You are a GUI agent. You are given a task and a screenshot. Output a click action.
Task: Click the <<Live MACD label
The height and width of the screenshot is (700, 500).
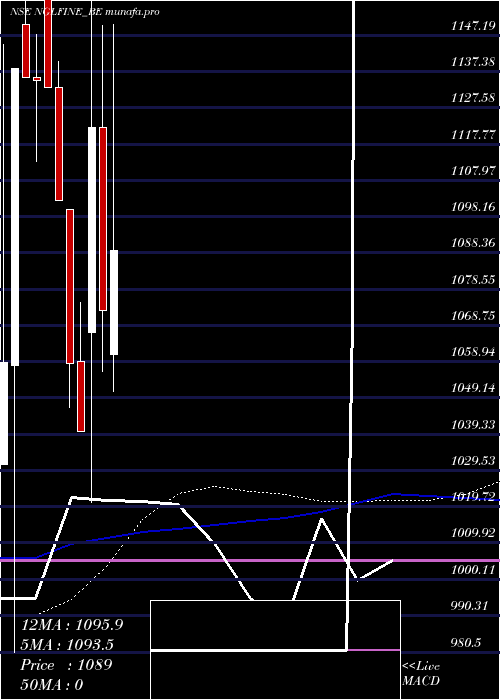pos(421,673)
